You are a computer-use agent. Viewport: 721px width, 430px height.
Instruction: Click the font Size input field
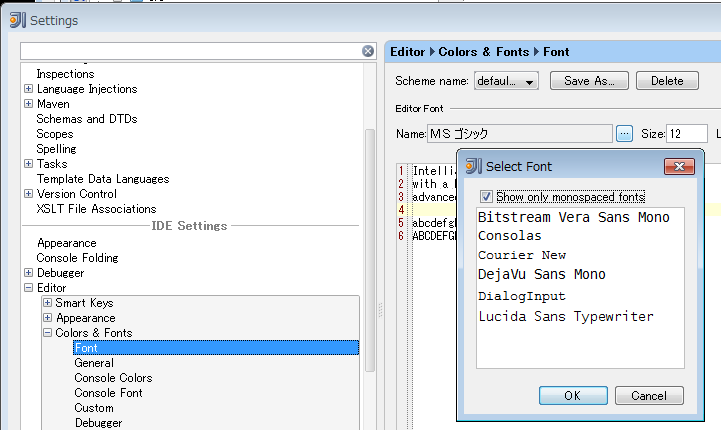[x=687, y=134]
